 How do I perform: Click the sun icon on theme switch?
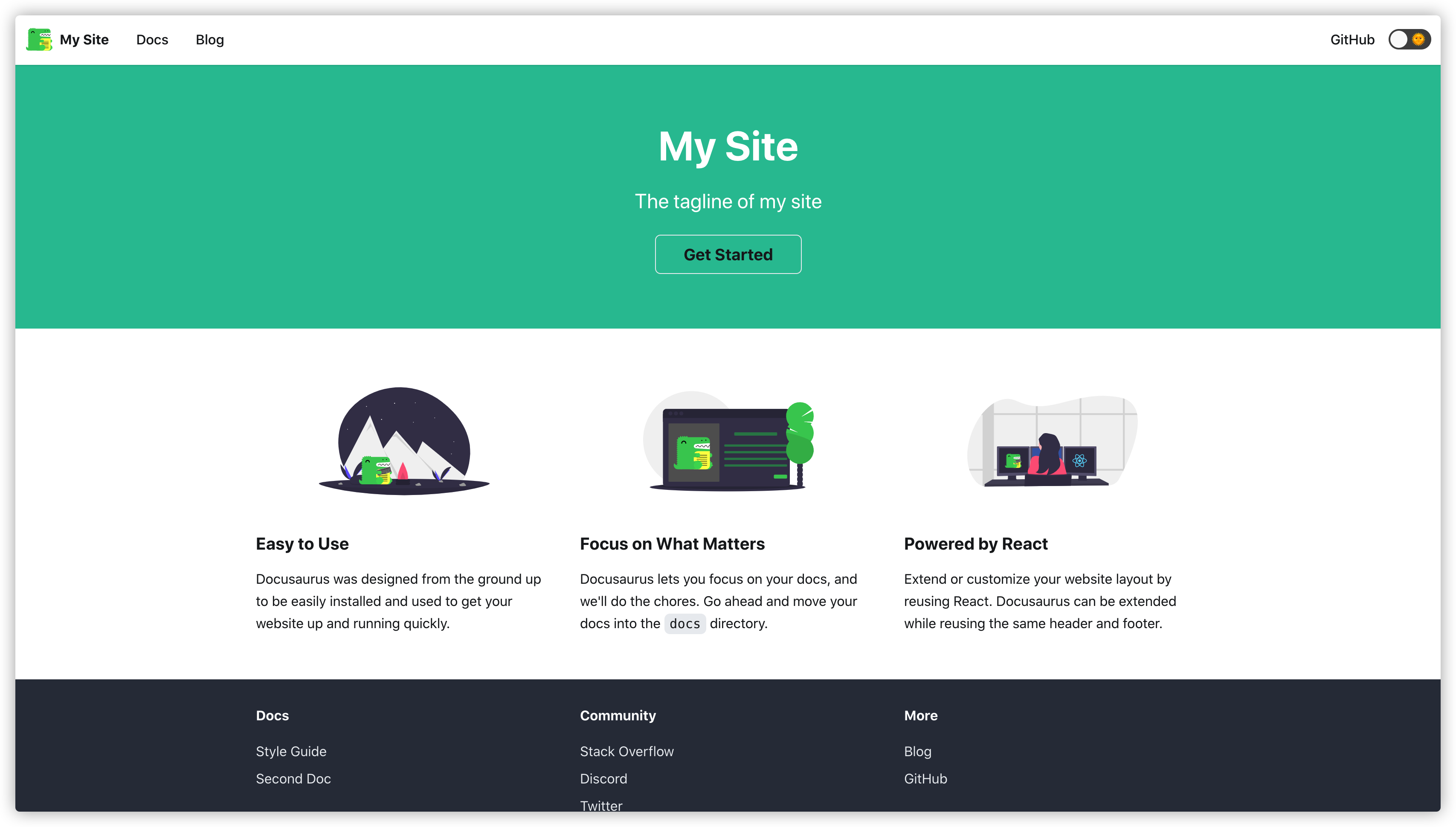pos(1418,40)
